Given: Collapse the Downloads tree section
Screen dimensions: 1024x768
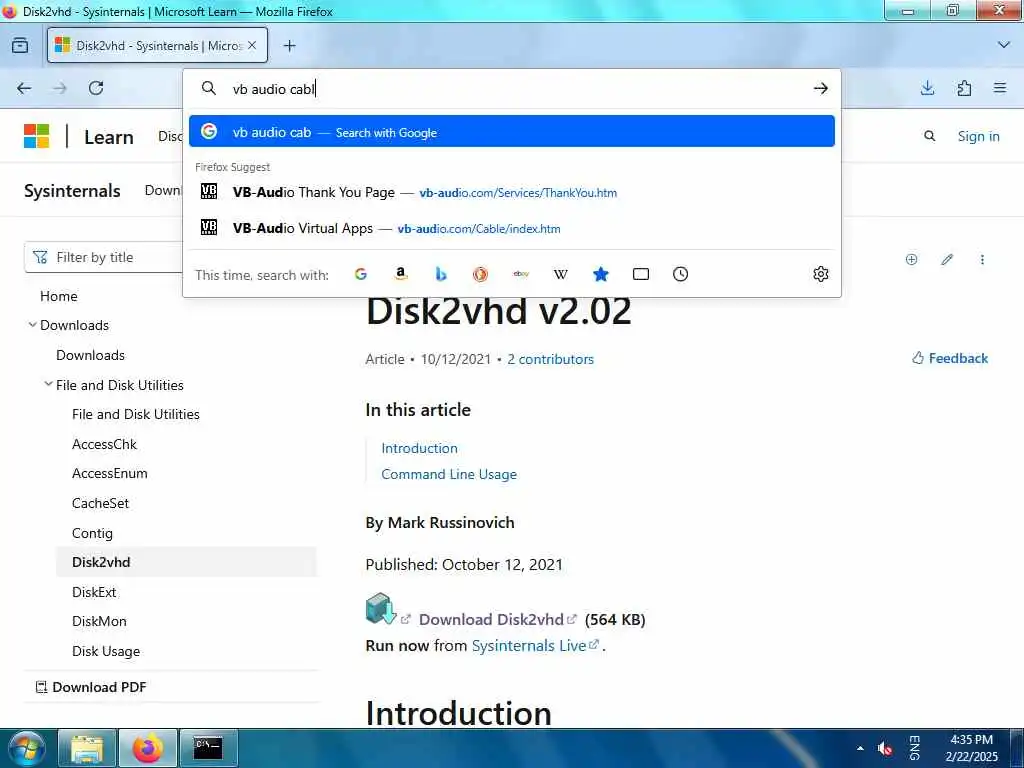Looking at the screenshot, I should (32, 325).
